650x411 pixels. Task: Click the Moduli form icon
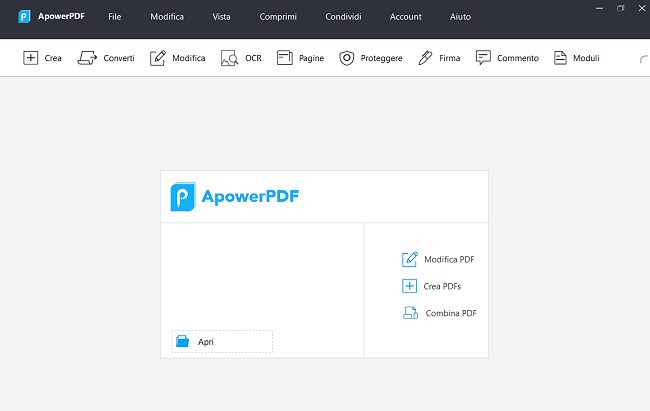(560, 58)
